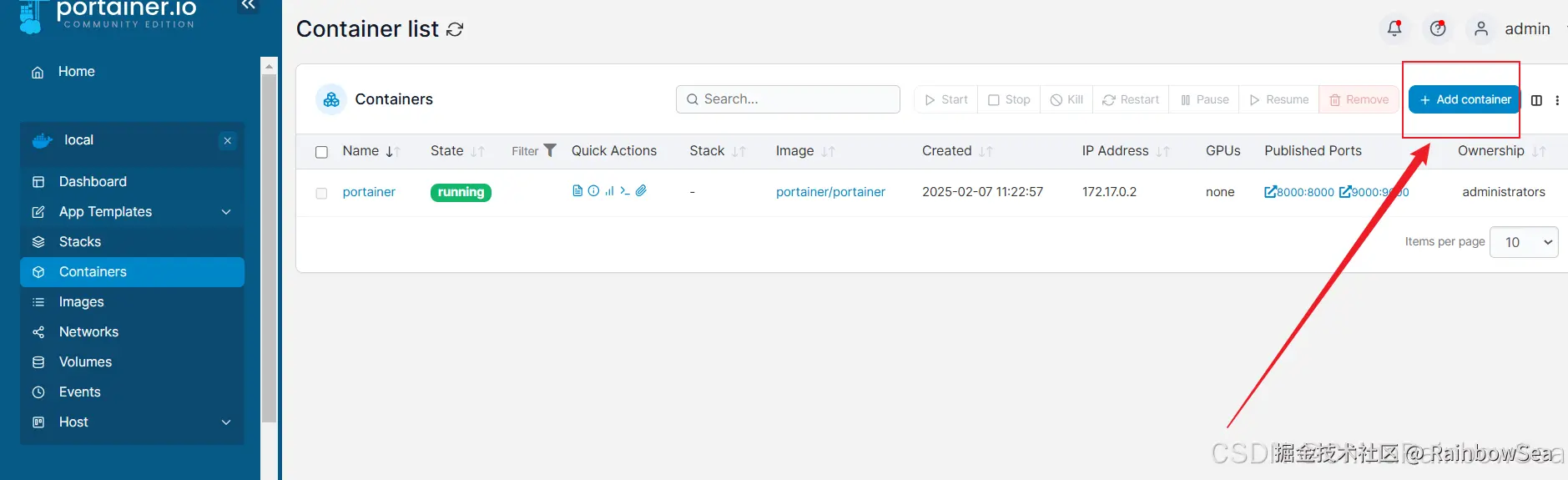
Task: Click the Add container button
Action: coord(1465,99)
